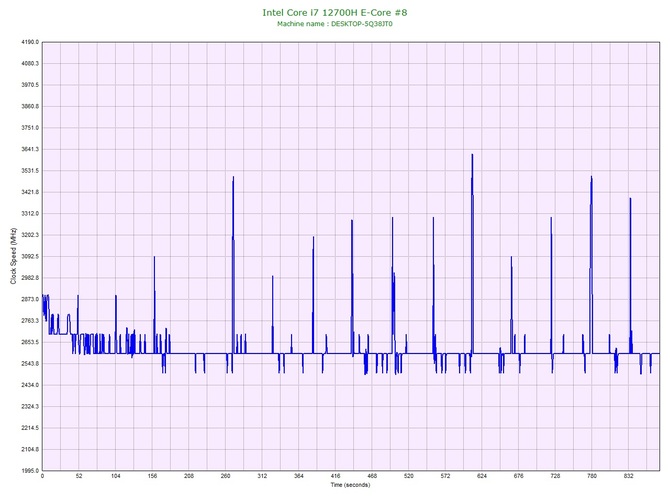Click the 2763.3 y-axis value
The width and height of the screenshot is (670, 502).
point(30,321)
